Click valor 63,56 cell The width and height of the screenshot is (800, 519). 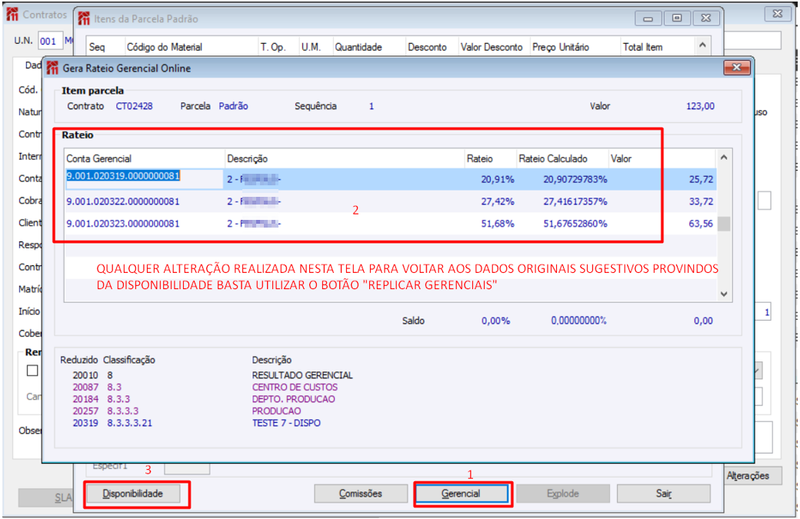tap(701, 224)
